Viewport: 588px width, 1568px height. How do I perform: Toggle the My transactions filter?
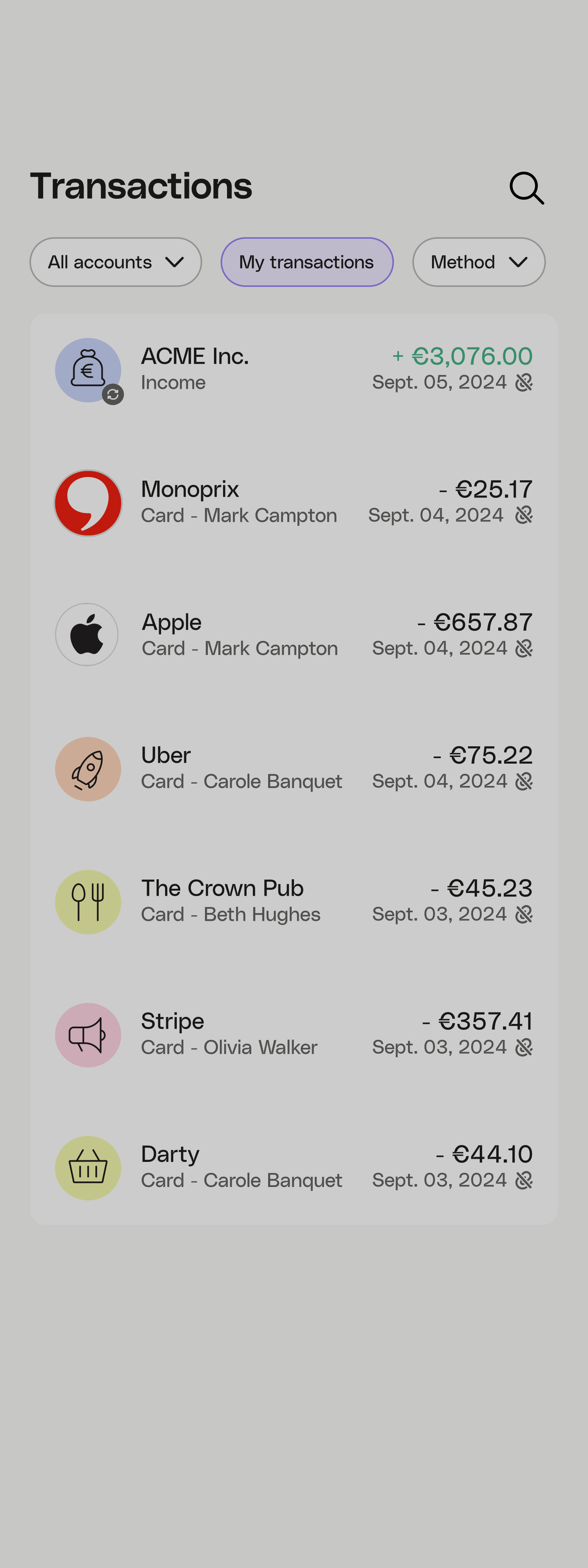click(307, 262)
